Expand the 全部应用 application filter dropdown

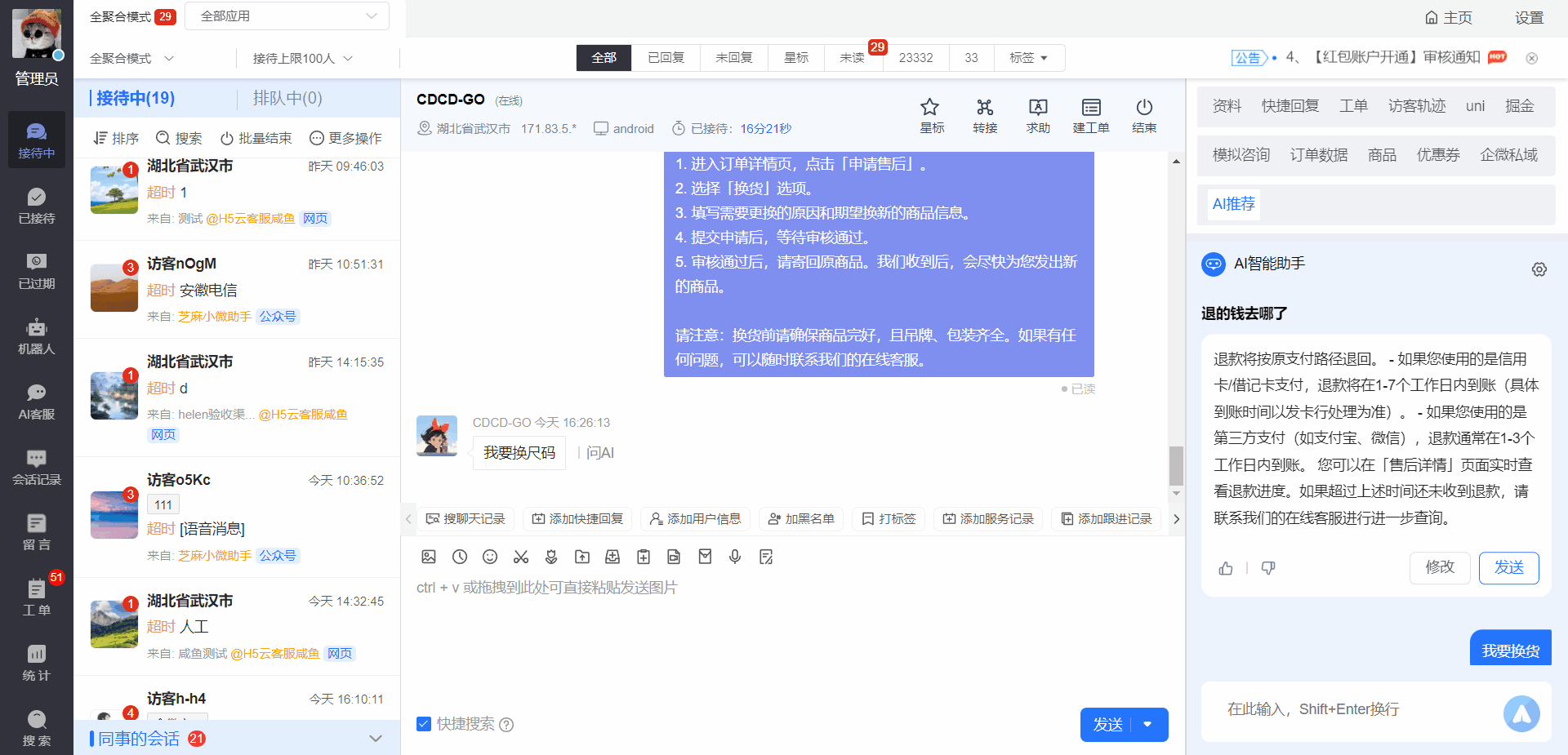pos(287,16)
